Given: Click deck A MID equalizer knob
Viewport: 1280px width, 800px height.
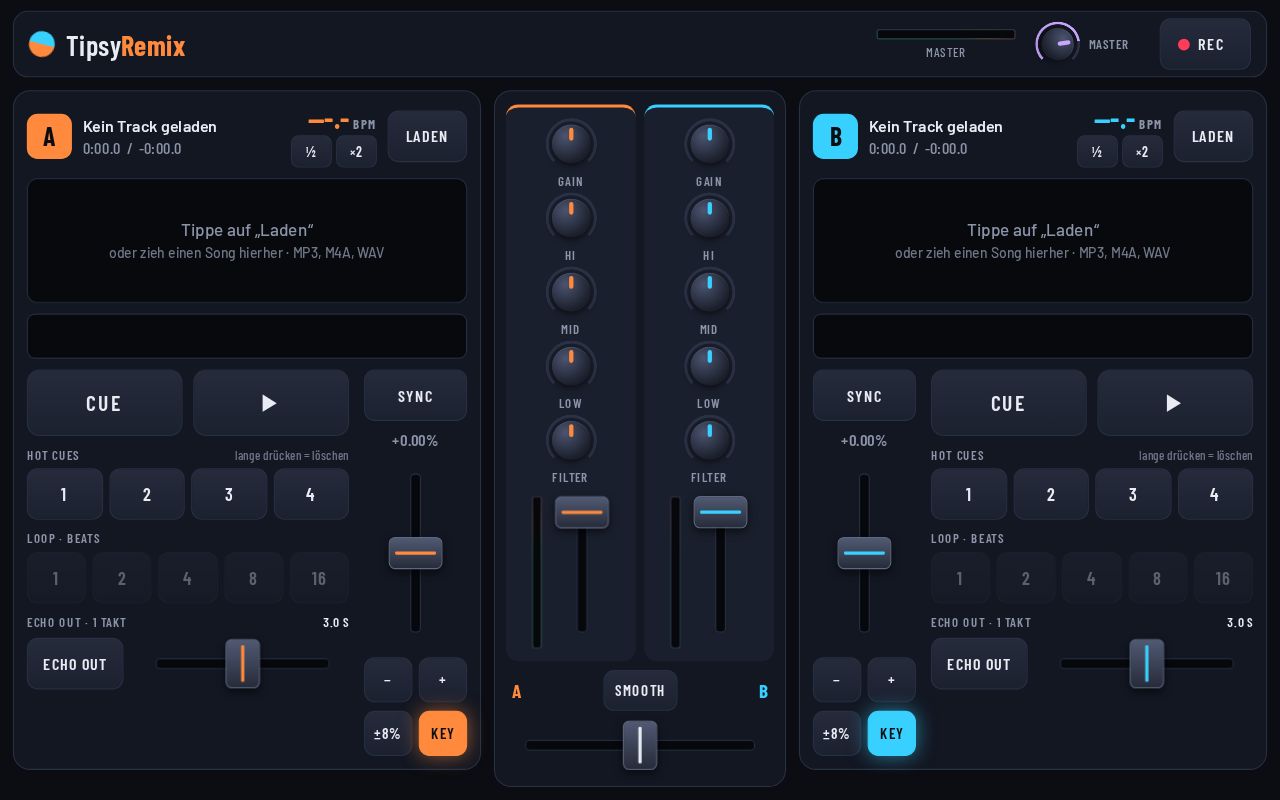Looking at the screenshot, I should pyautogui.click(x=571, y=292).
